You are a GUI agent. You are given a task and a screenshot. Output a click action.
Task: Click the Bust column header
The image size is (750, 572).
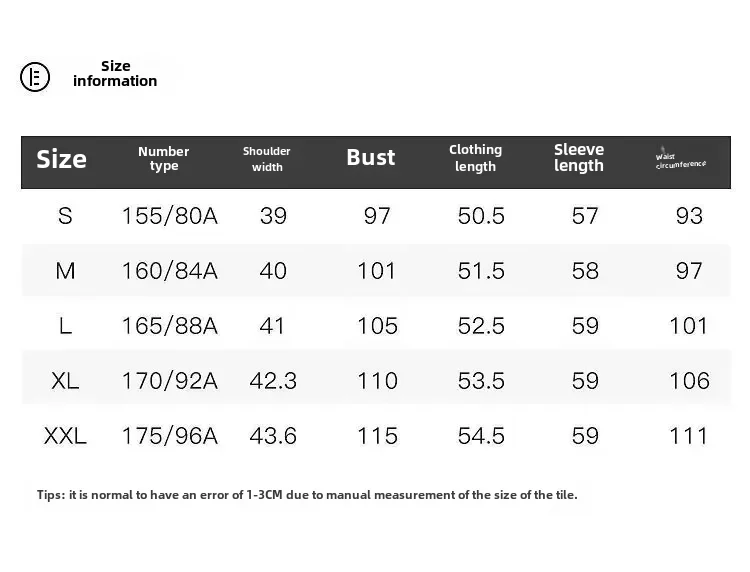[371, 158]
